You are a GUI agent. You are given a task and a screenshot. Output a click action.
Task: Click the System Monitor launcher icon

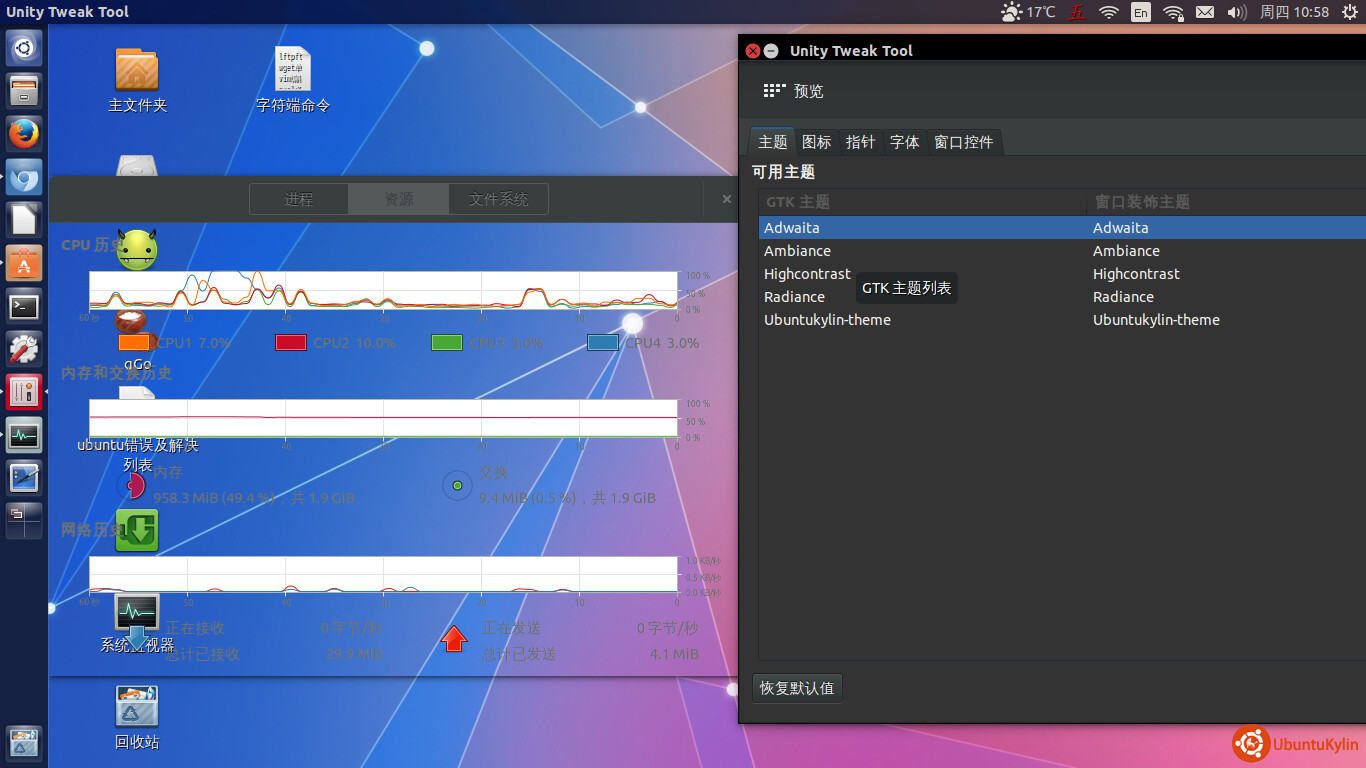click(24, 435)
